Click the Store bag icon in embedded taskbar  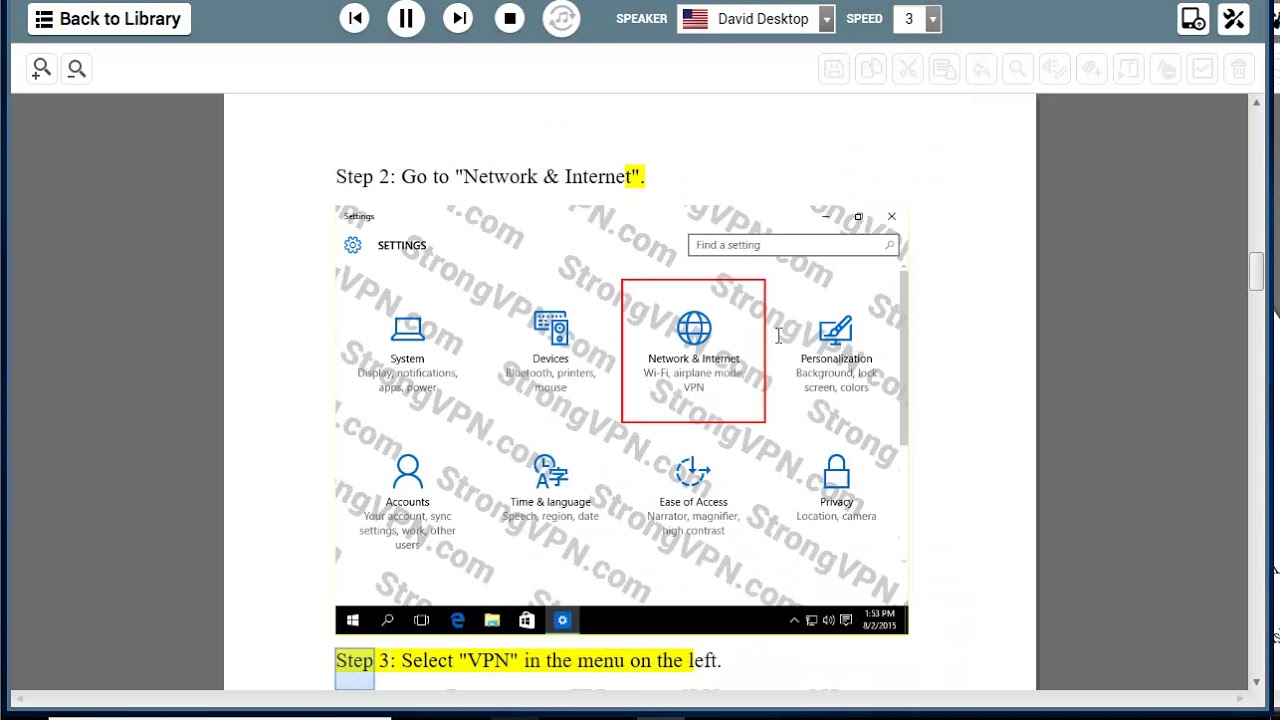(527, 621)
